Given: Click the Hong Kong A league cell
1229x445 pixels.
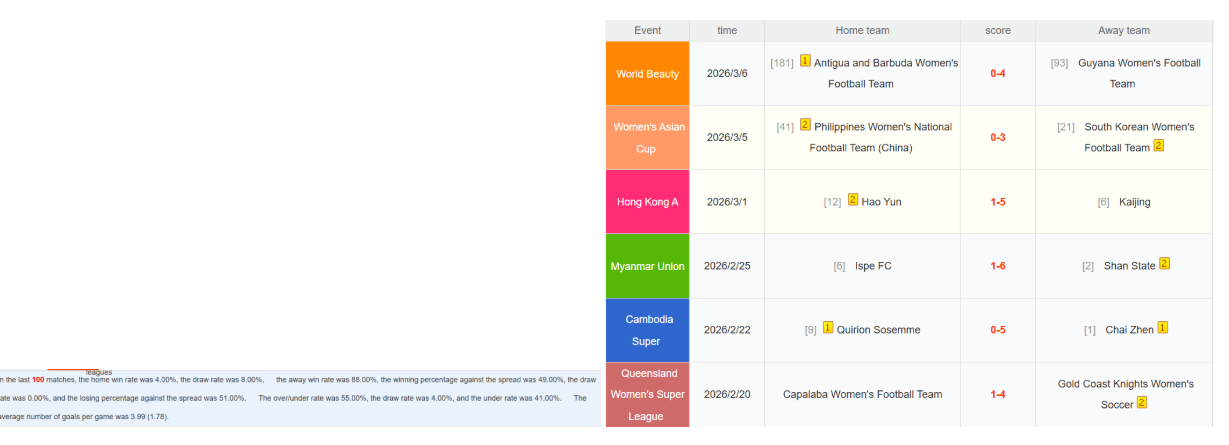Looking at the screenshot, I should [x=647, y=202].
